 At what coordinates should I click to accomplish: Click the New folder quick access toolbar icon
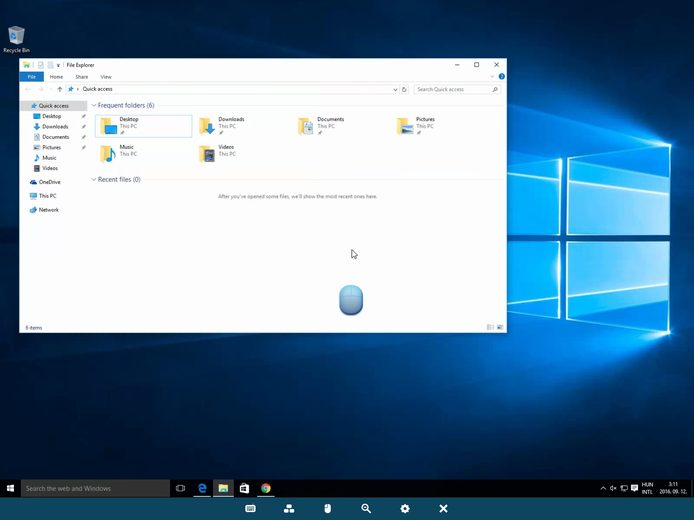[x=50, y=65]
